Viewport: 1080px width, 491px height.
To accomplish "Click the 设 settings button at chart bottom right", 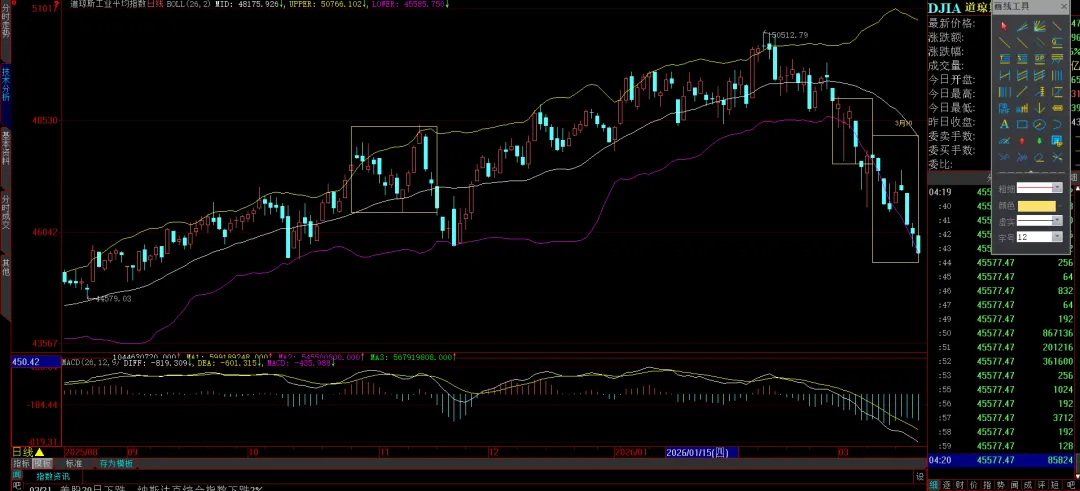I will pos(920,477).
